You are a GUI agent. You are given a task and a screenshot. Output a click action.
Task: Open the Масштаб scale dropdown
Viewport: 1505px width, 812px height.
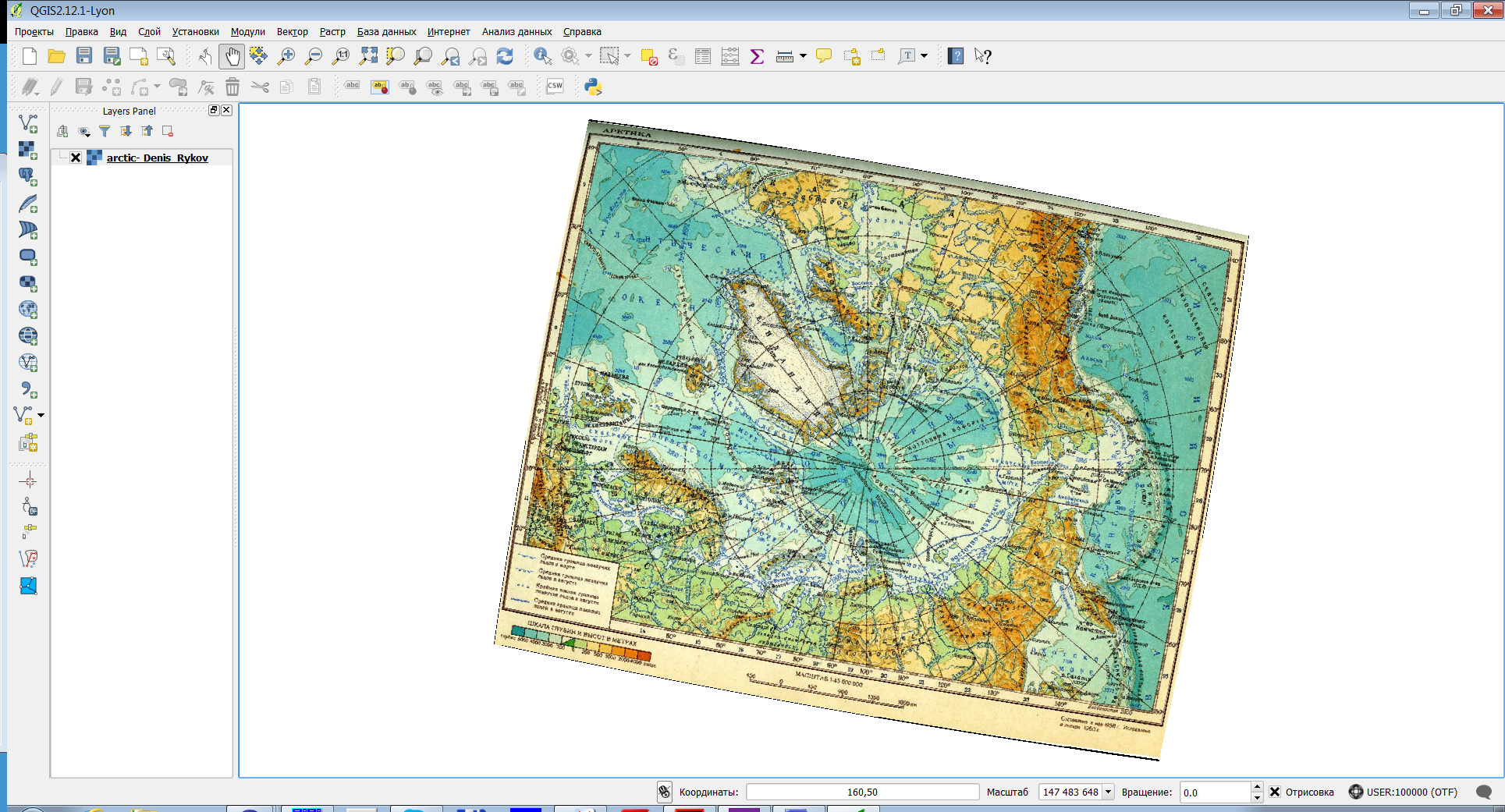click(x=1108, y=792)
